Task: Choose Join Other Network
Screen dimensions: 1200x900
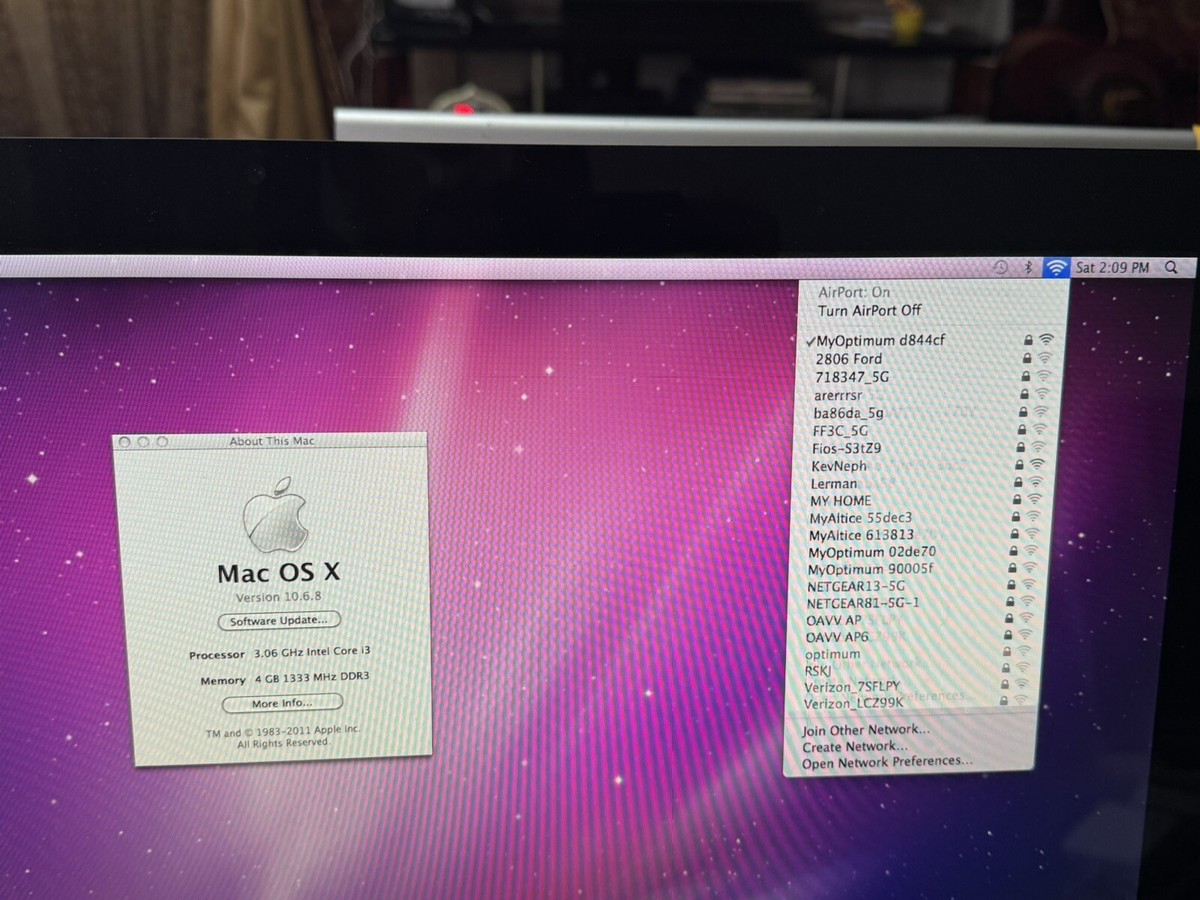Action: [x=862, y=730]
